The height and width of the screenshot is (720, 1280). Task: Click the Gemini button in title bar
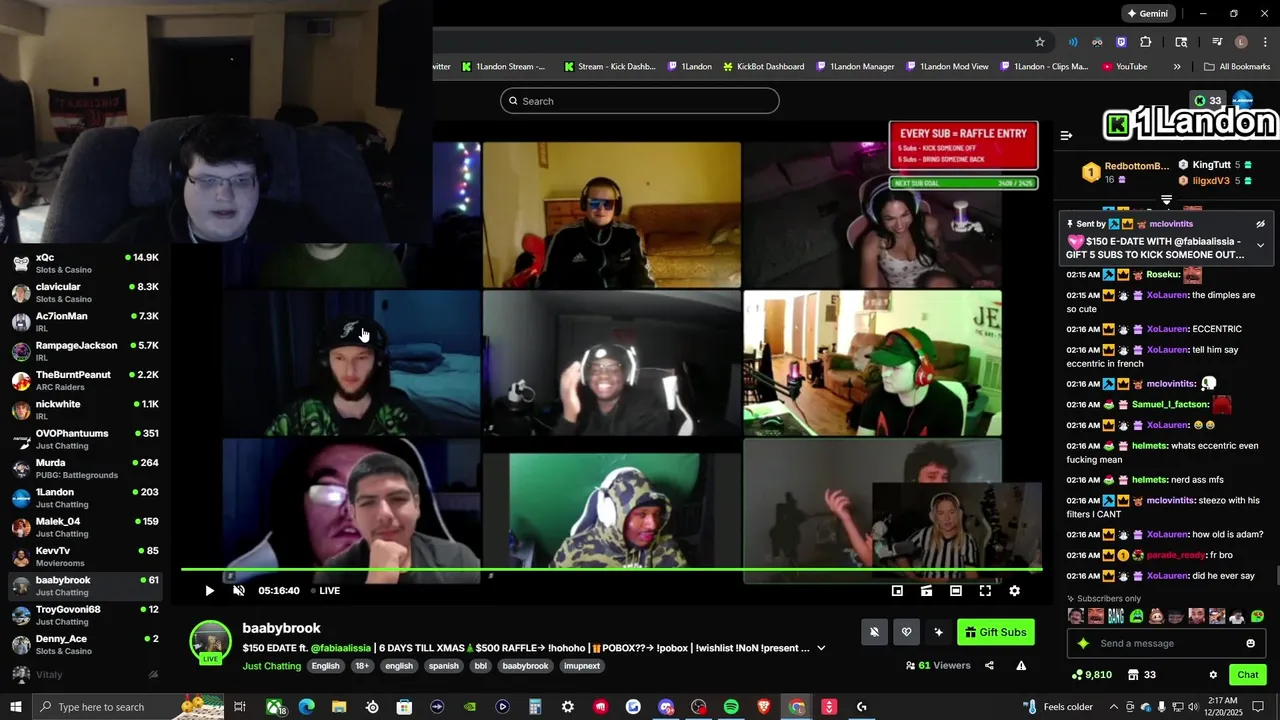(x=1148, y=14)
